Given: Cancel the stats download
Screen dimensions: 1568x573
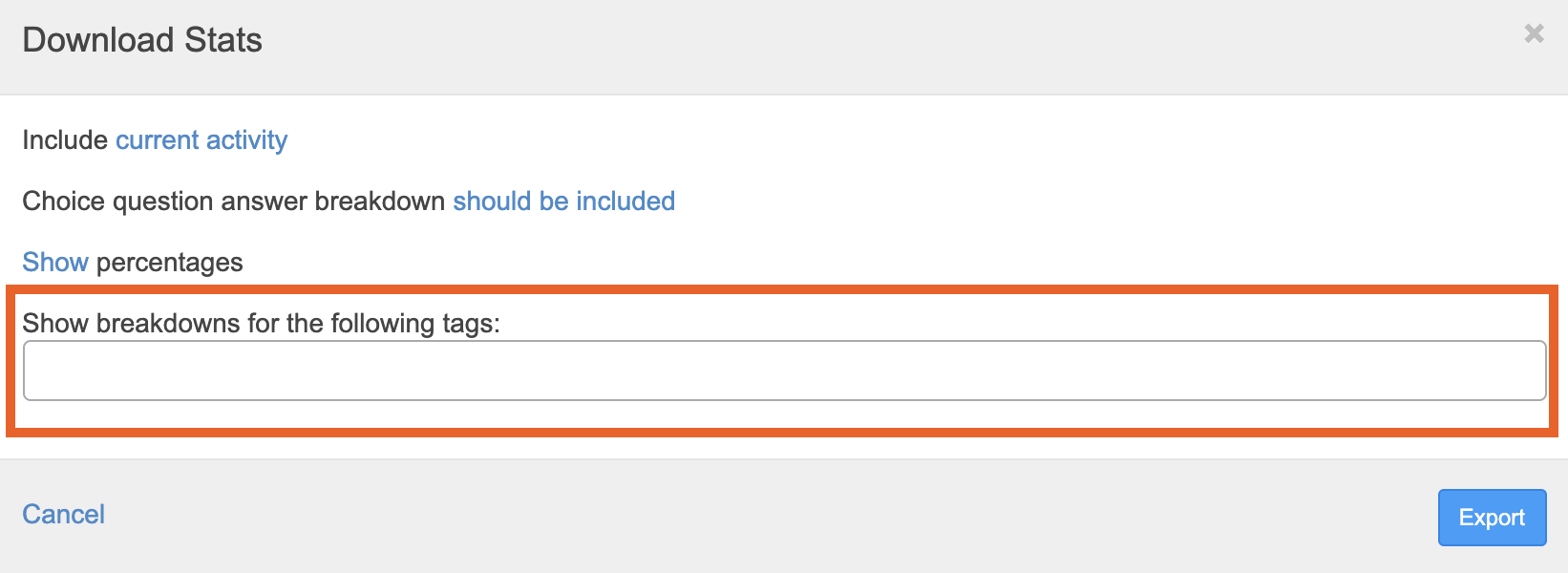Looking at the screenshot, I should pos(64,515).
